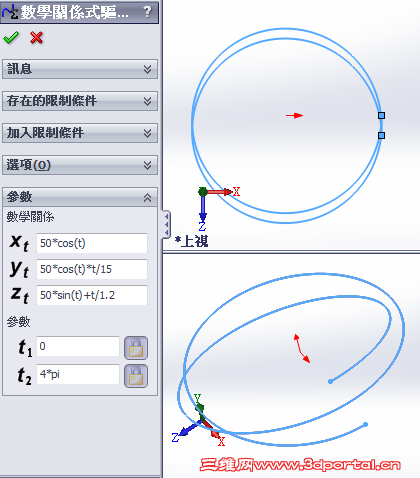Image resolution: width=420 pixels, height=478 pixels.
Task: Expand the 加入限制條件 section
Action: (80, 133)
